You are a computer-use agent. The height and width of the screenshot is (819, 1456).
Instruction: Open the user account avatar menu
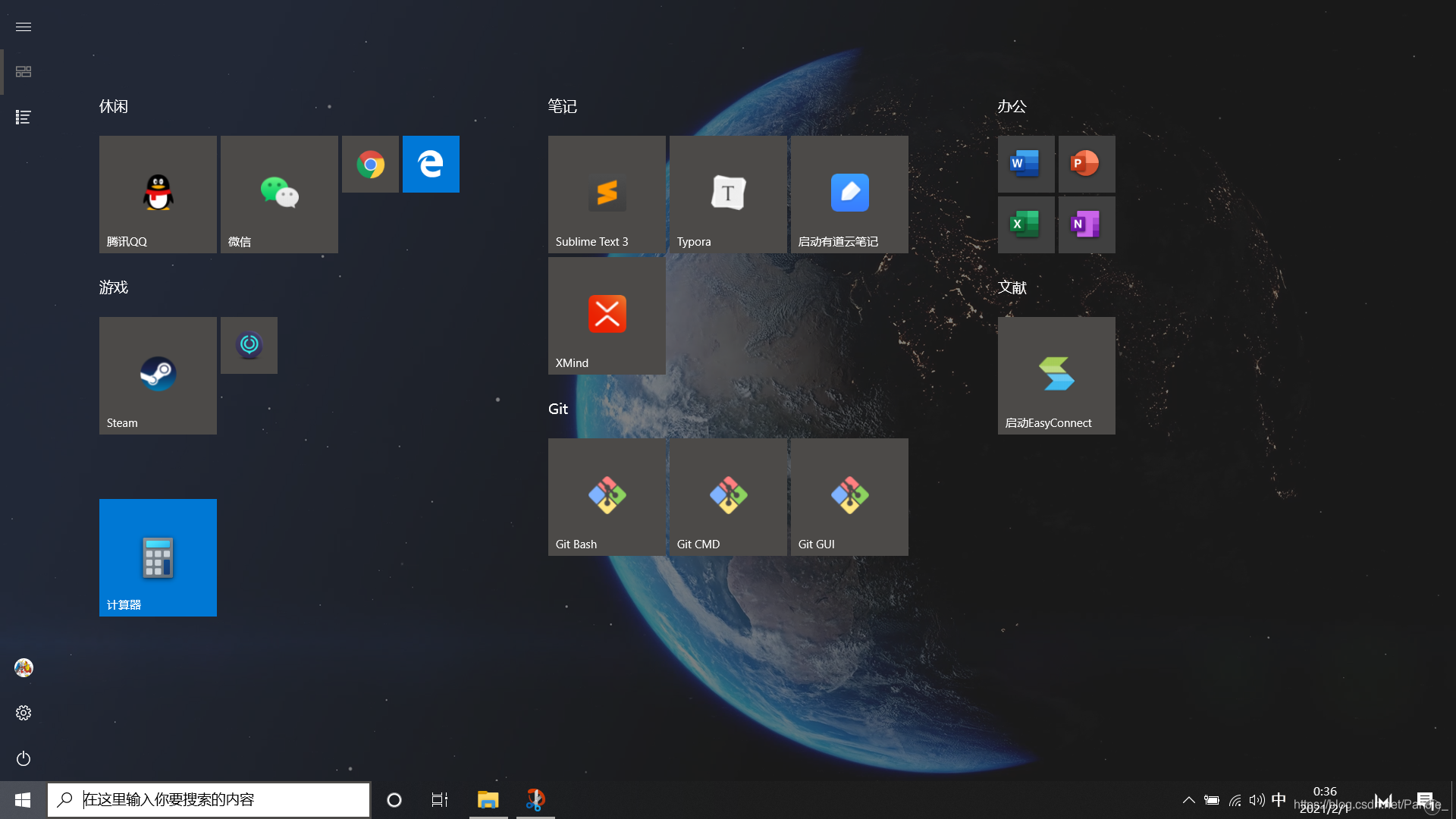pos(24,667)
